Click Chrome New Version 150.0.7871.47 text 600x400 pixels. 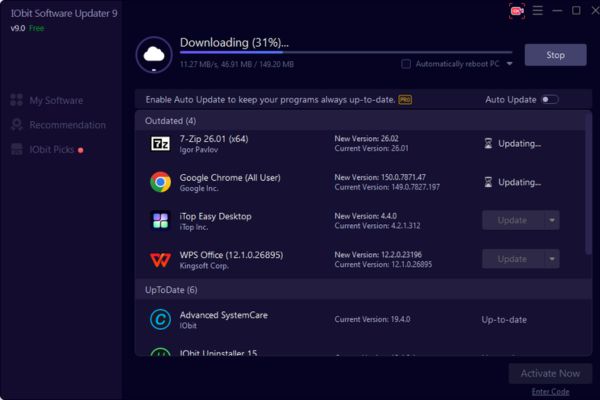click(380, 177)
